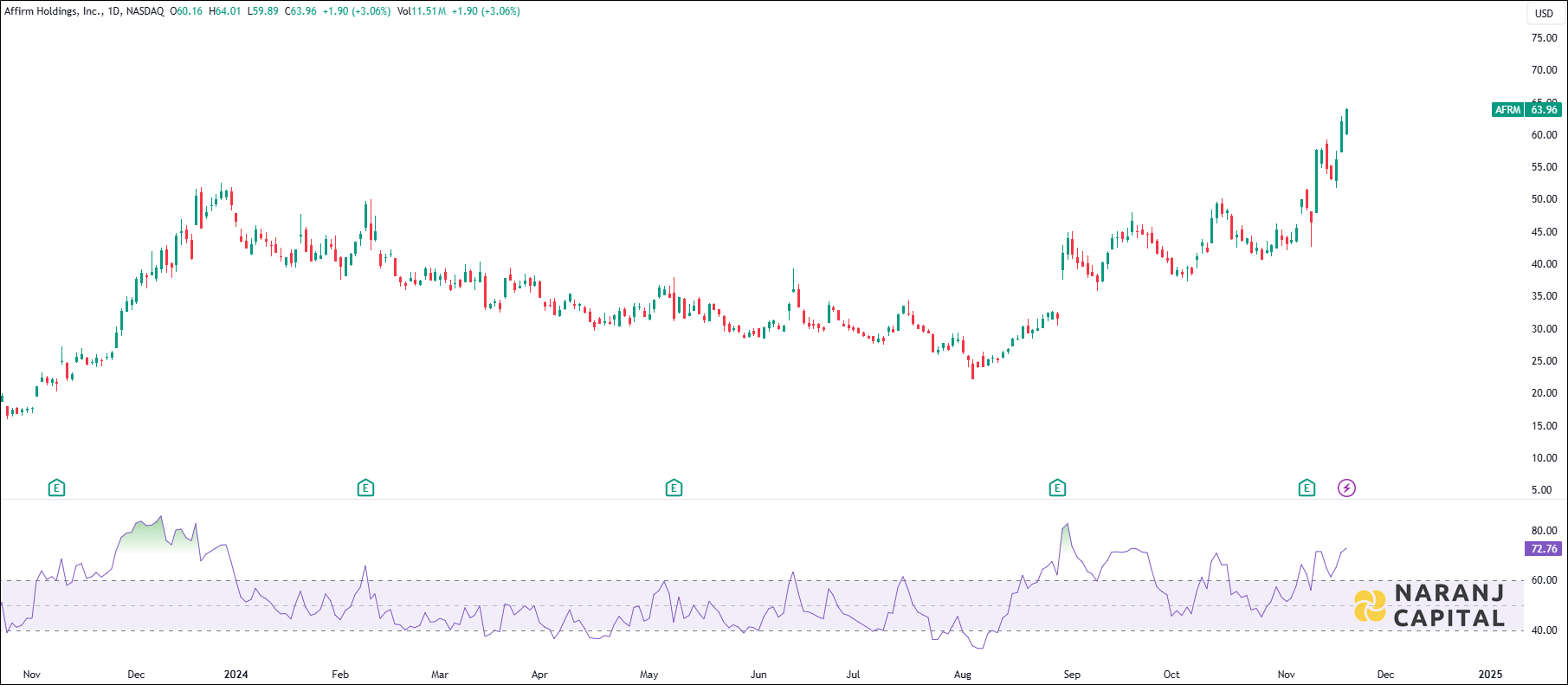Click the Naranj Capital logo icon
Viewport: 1568px width, 685px height.
[1370, 606]
